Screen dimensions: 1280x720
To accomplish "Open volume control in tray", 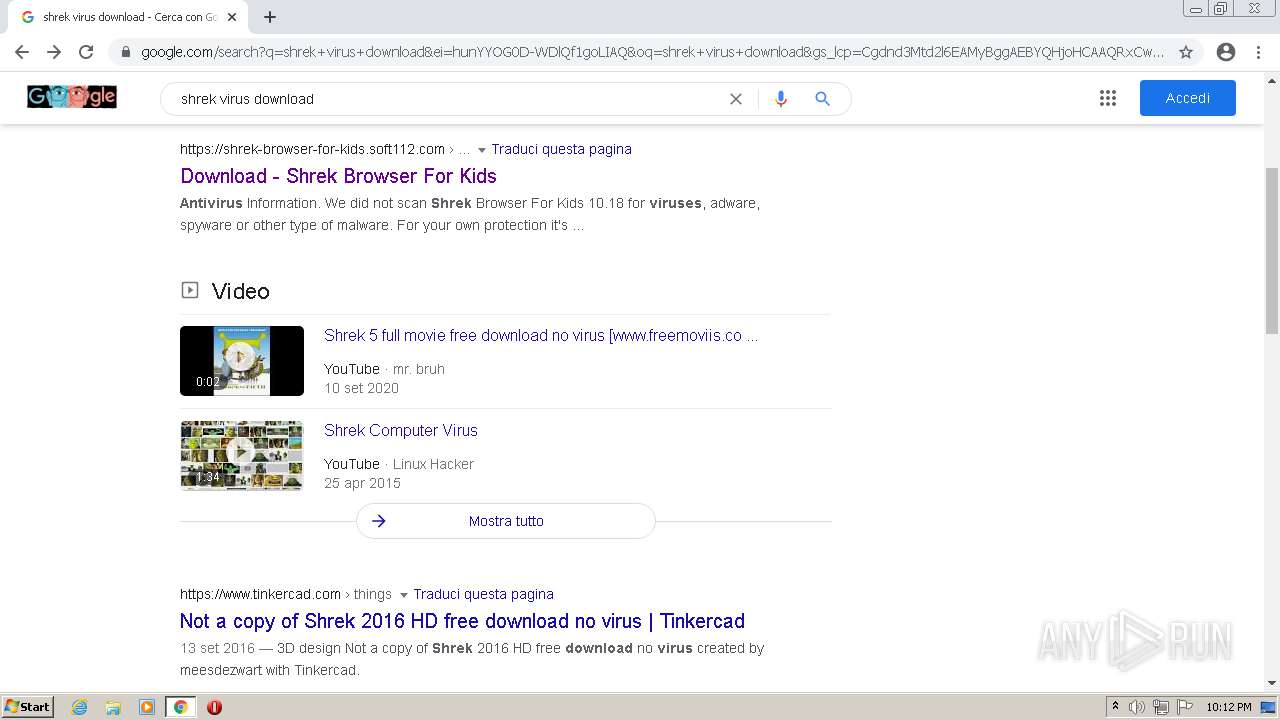I will [x=1137, y=707].
